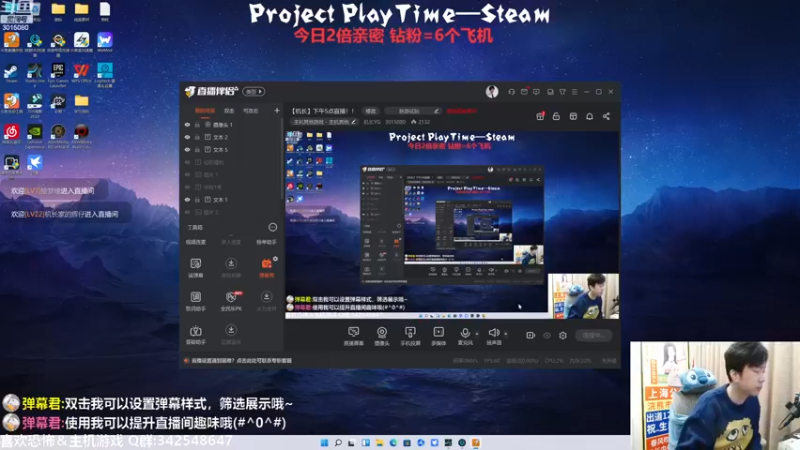Open first toolbox tool icon below 视频连麦

(195, 267)
